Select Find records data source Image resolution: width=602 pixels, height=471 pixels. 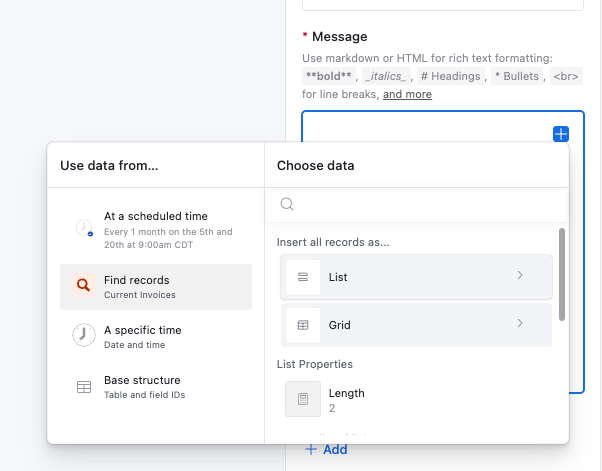(156, 287)
